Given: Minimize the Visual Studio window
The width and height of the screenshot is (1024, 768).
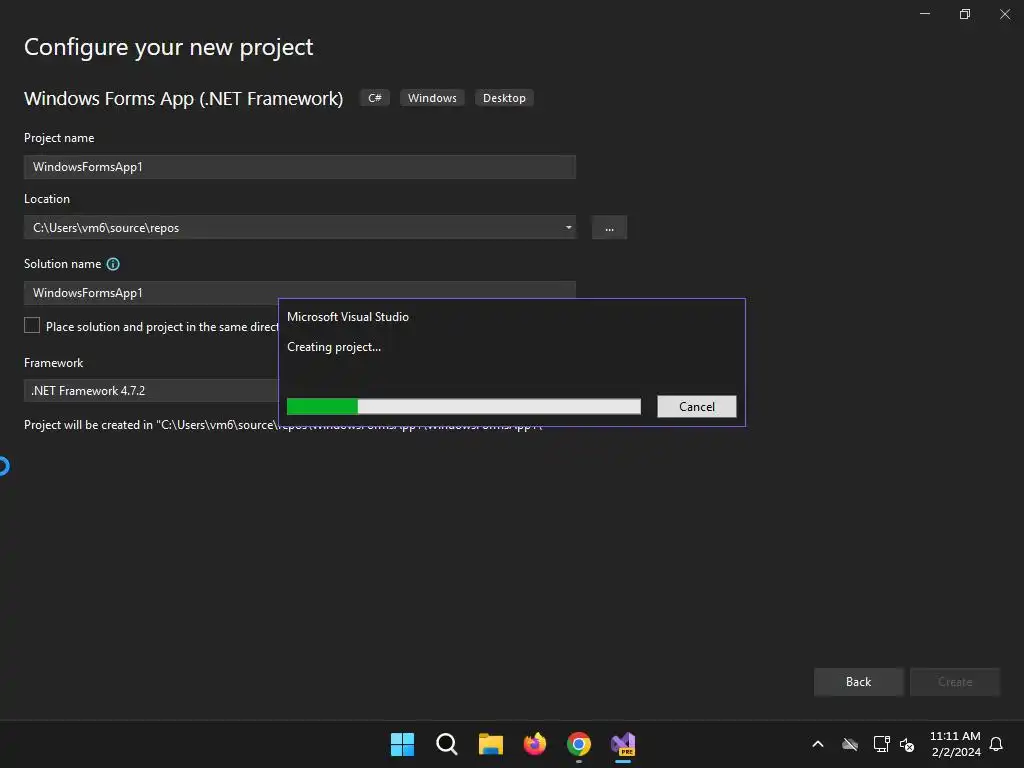Looking at the screenshot, I should [x=925, y=14].
